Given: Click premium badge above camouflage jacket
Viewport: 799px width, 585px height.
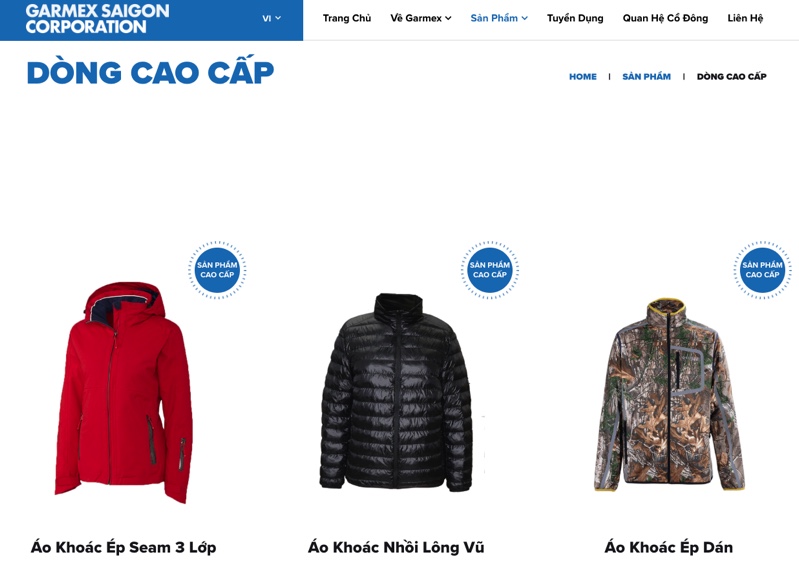Looking at the screenshot, I should pos(762,270).
